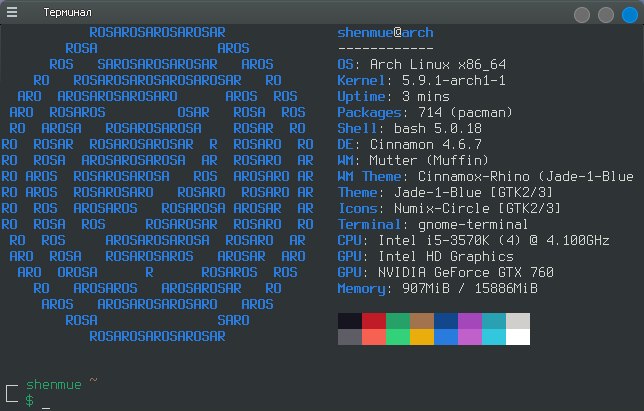Click Terminal value gnome-terminal
Viewport: 644px width, 411px height.
(x=473, y=225)
